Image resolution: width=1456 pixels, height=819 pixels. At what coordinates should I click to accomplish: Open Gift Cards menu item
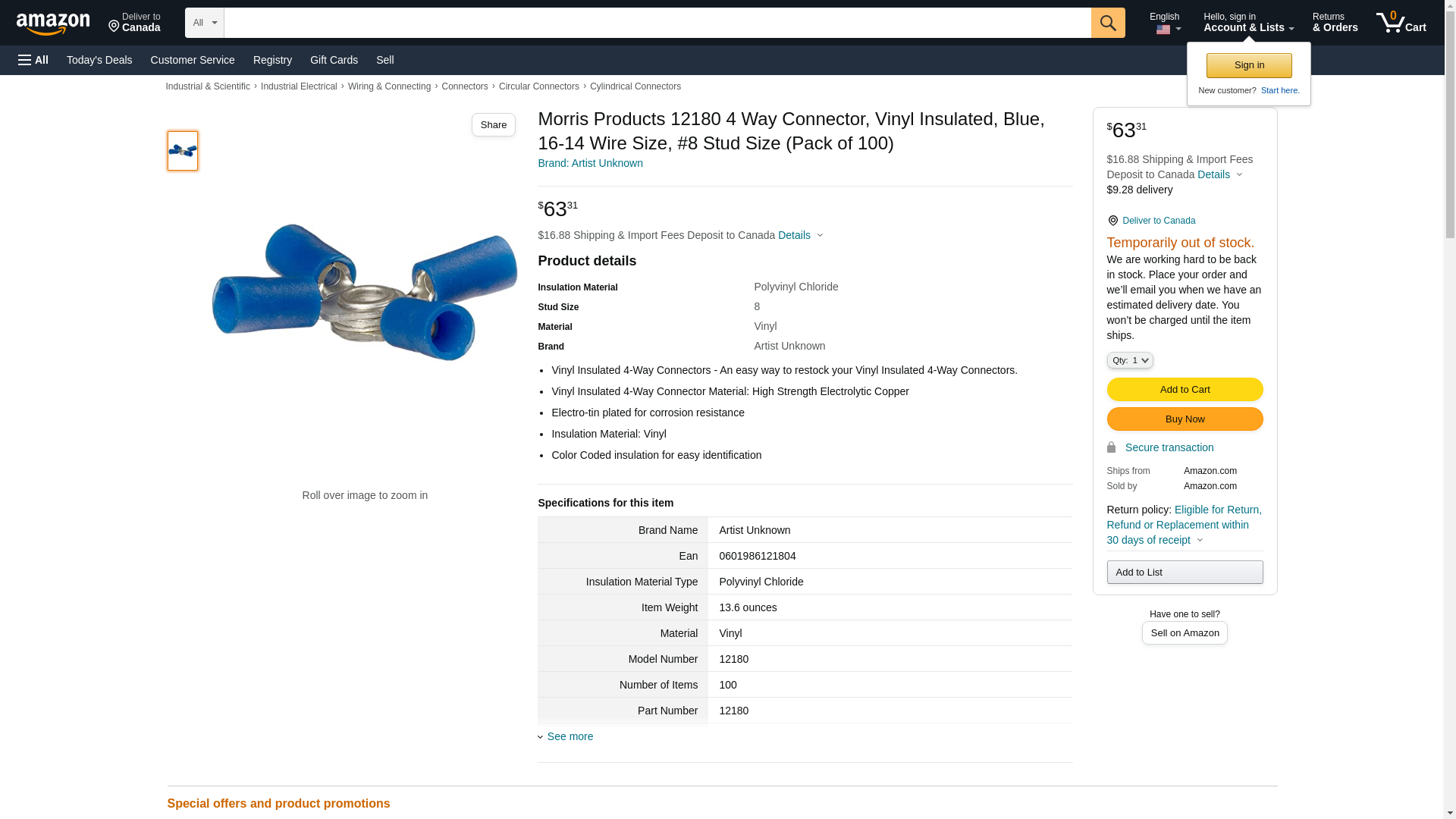334,60
